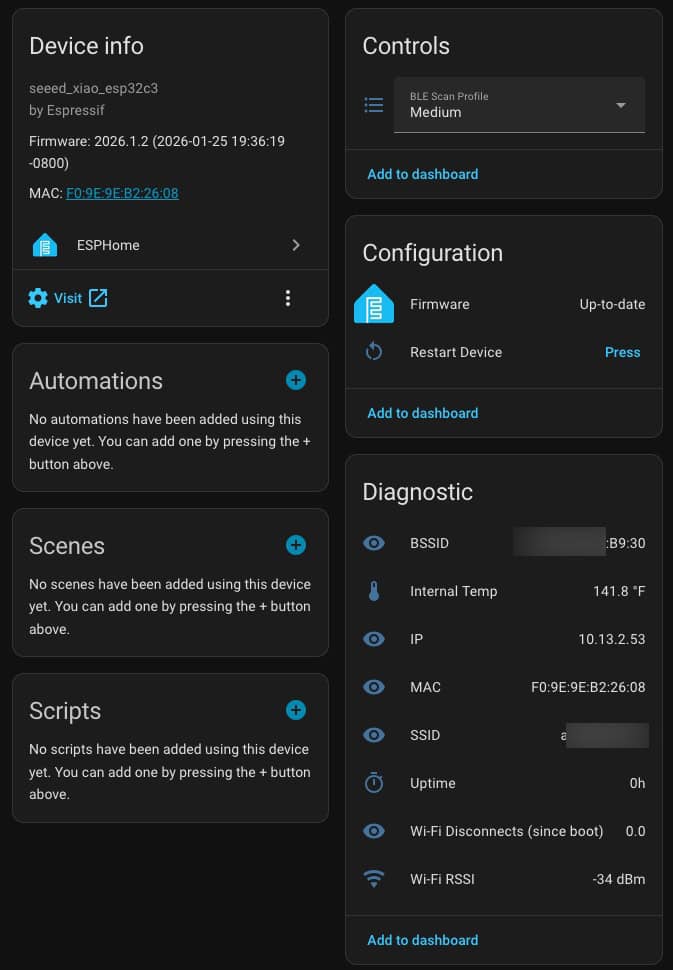Screen dimensions: 673x970
Task: Click the eye icon beside BSSID
Action: tap(374, 543)
